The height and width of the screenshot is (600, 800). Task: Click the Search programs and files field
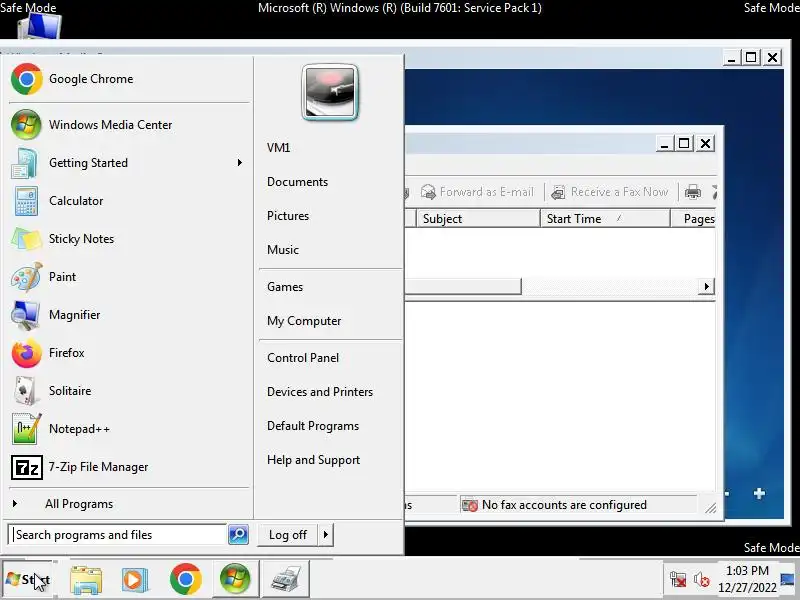(117, 535)
